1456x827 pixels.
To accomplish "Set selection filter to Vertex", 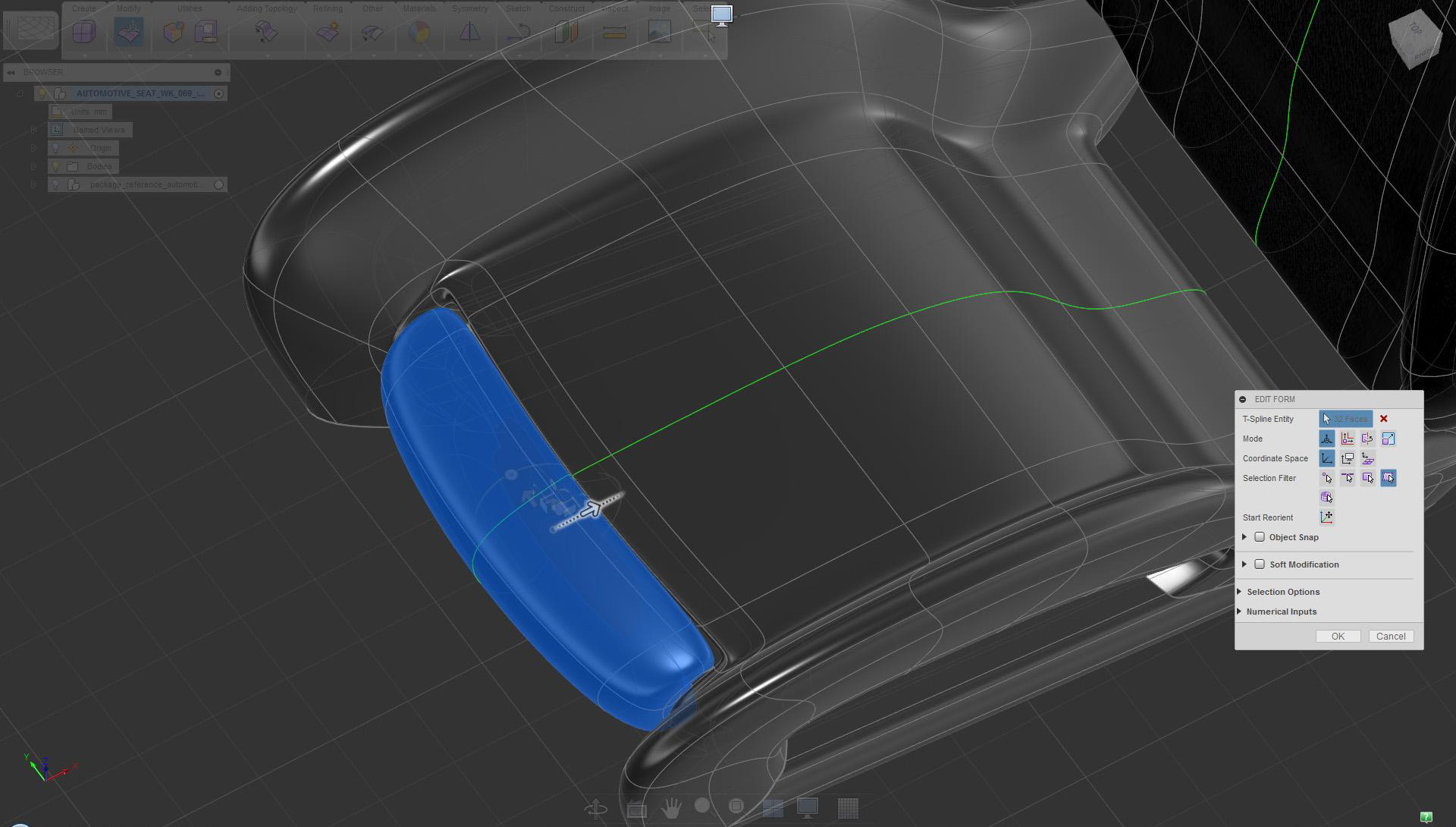I will coord(1326,478).
